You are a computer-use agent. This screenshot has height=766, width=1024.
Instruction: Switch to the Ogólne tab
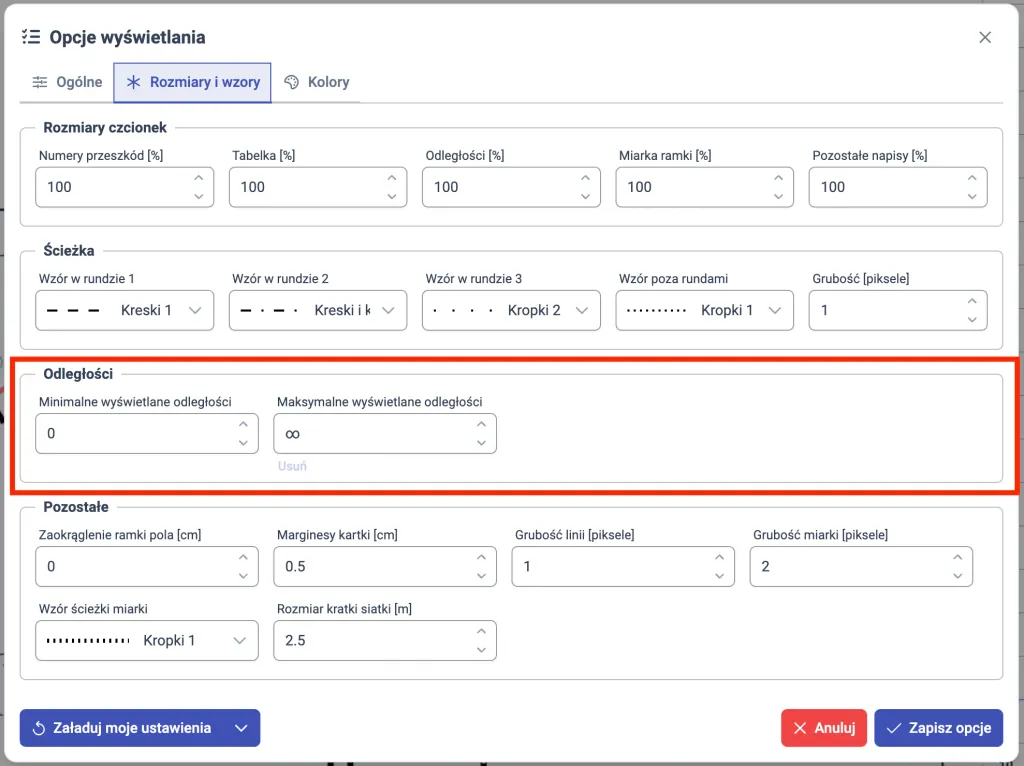(x=67, y=82)
